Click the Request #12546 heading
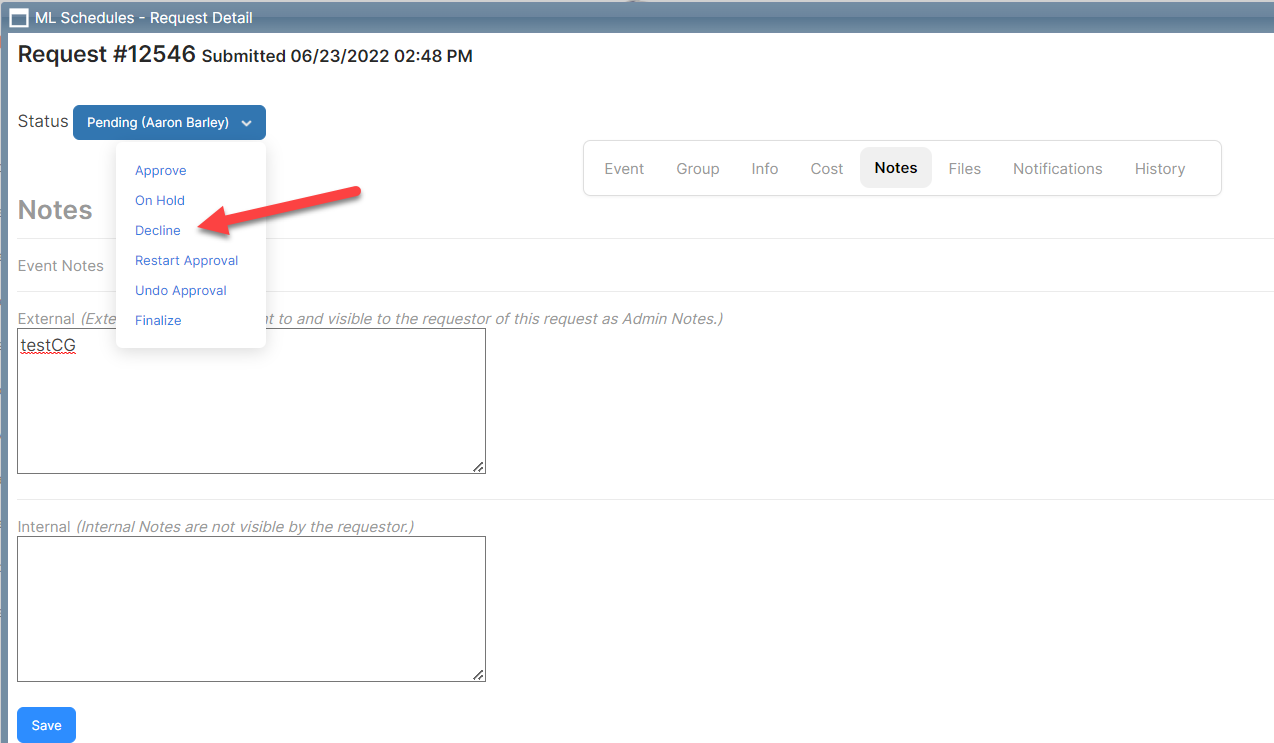 pyautogui.click(x=106, y=54)
